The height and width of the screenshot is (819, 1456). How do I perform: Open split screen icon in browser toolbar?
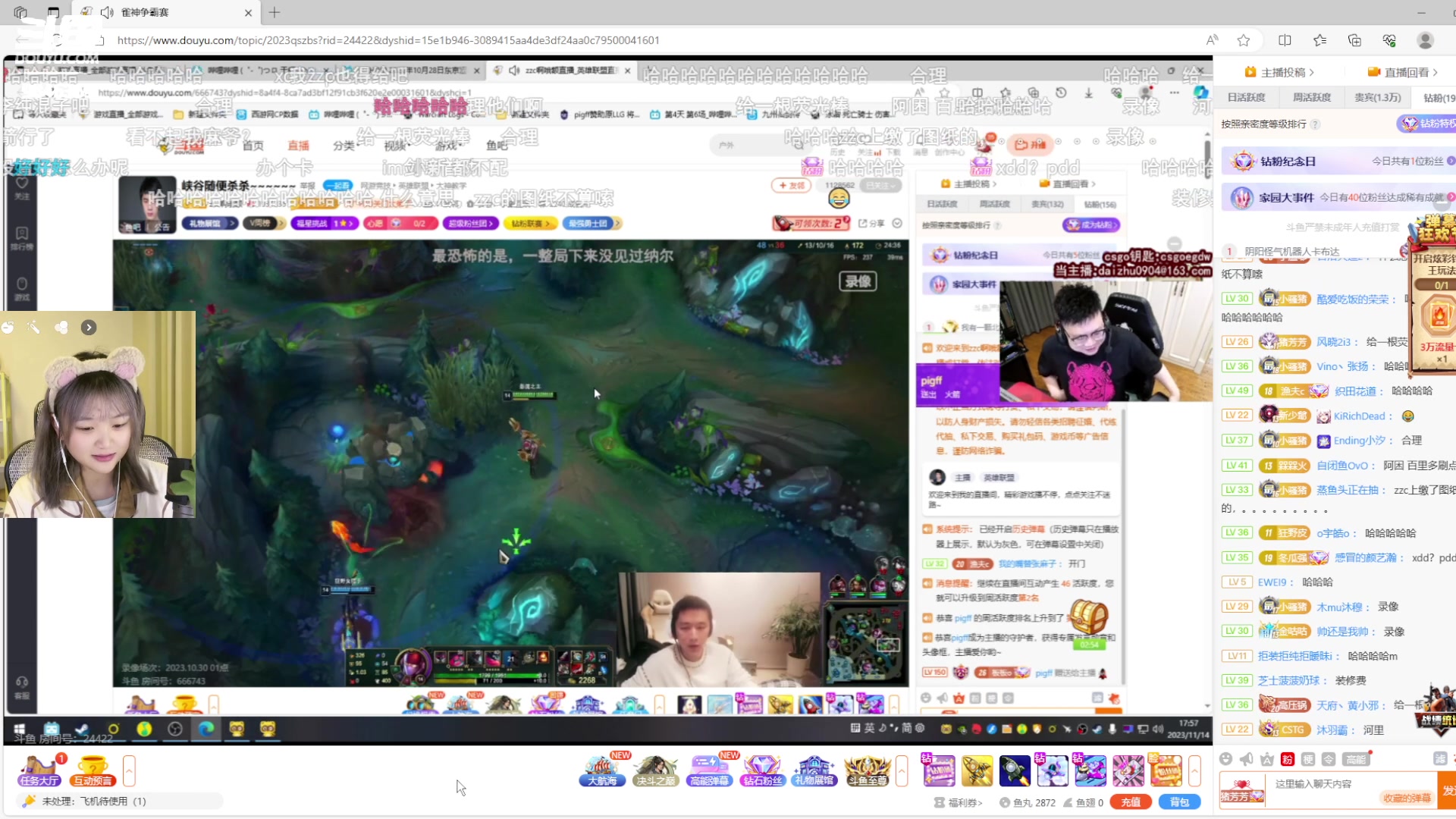coord(1285,40)
